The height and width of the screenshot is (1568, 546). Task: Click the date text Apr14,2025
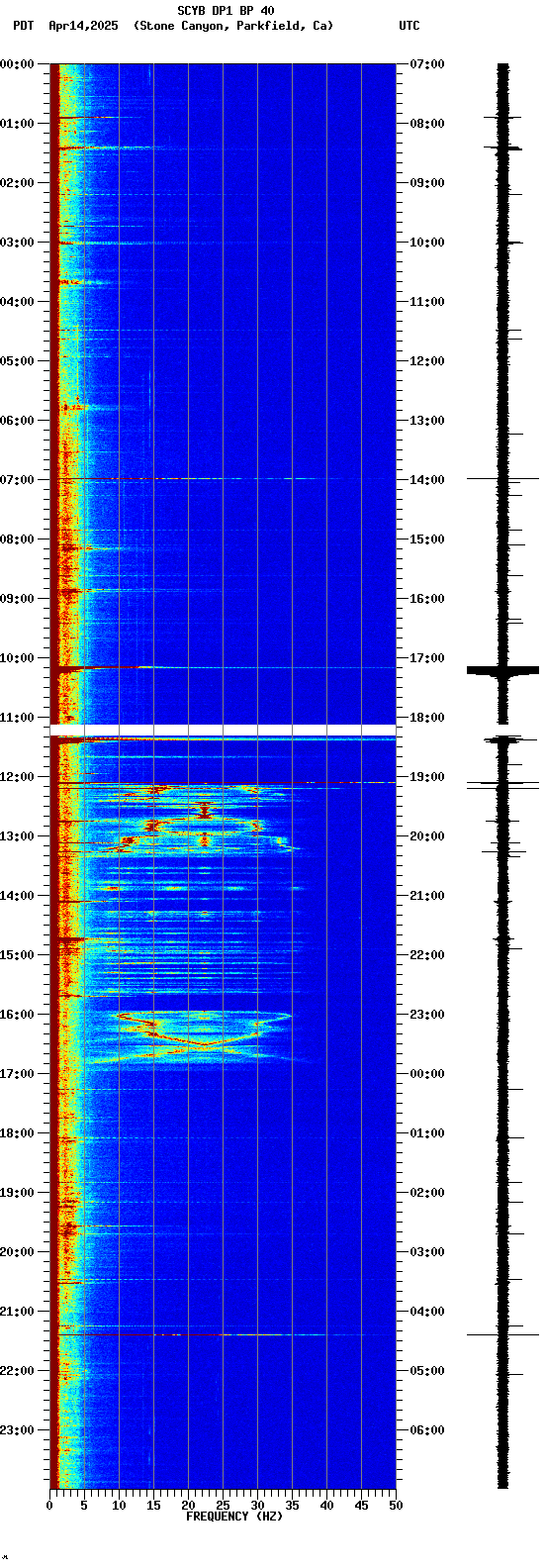click(83, 26)
